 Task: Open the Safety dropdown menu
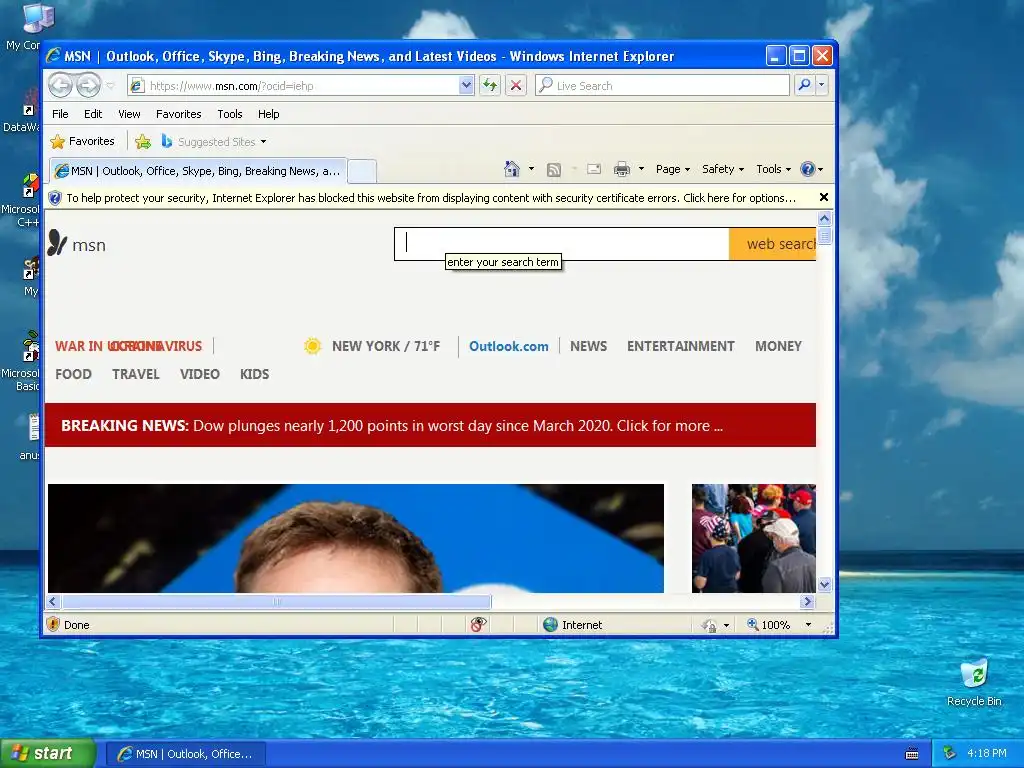point(723,169)
